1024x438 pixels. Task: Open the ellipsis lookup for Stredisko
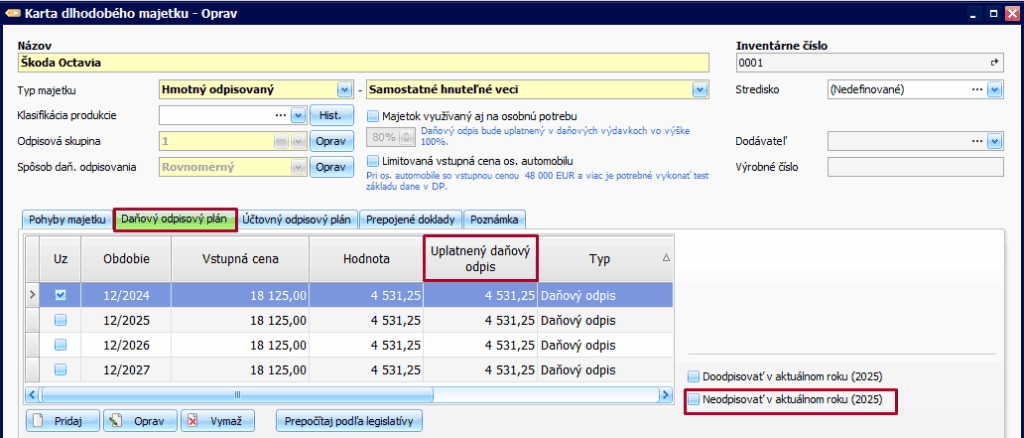[976, 89]
